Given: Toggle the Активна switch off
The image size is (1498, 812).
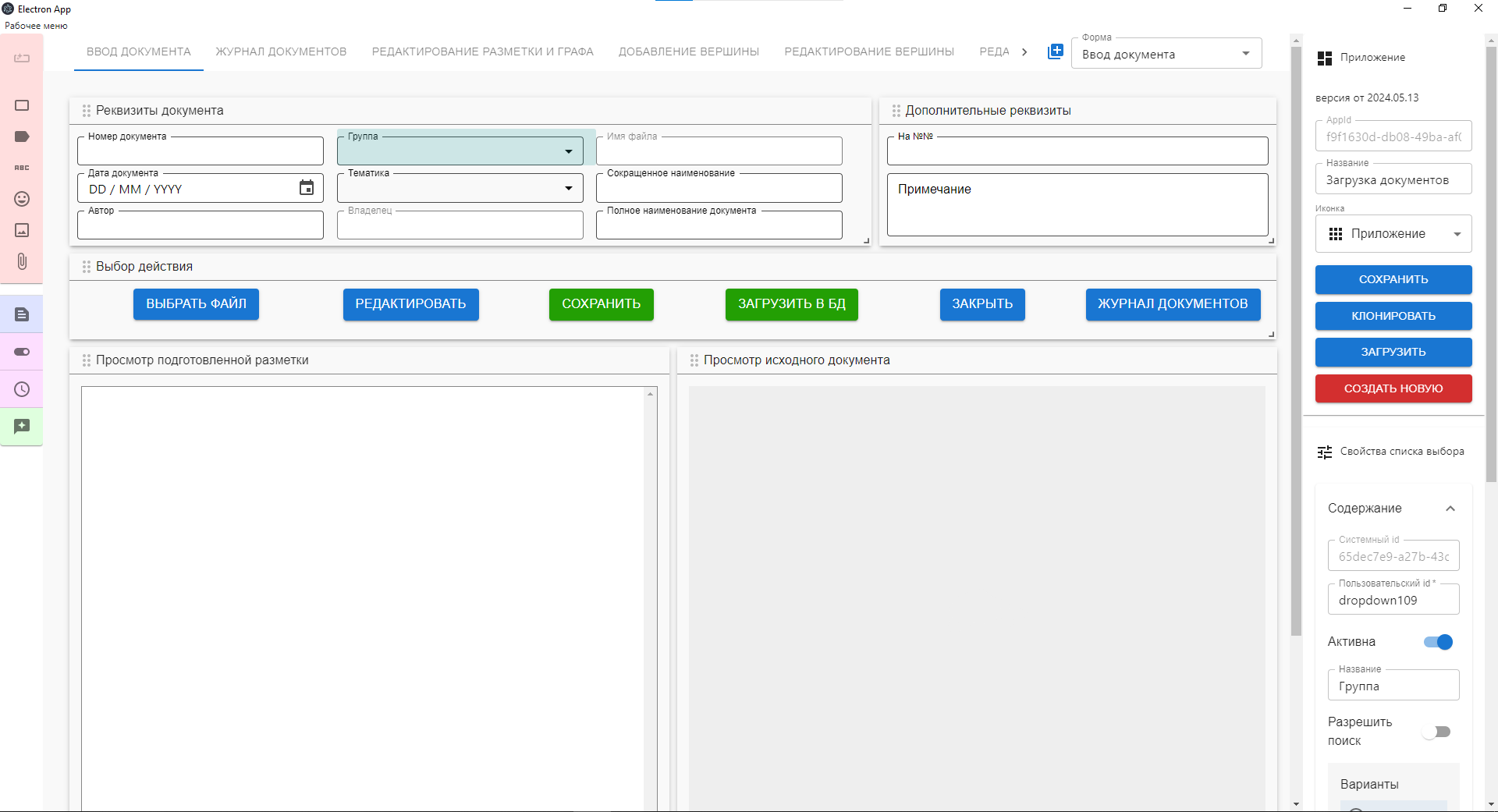Looking at the screenshot, I should (1437, 642).
